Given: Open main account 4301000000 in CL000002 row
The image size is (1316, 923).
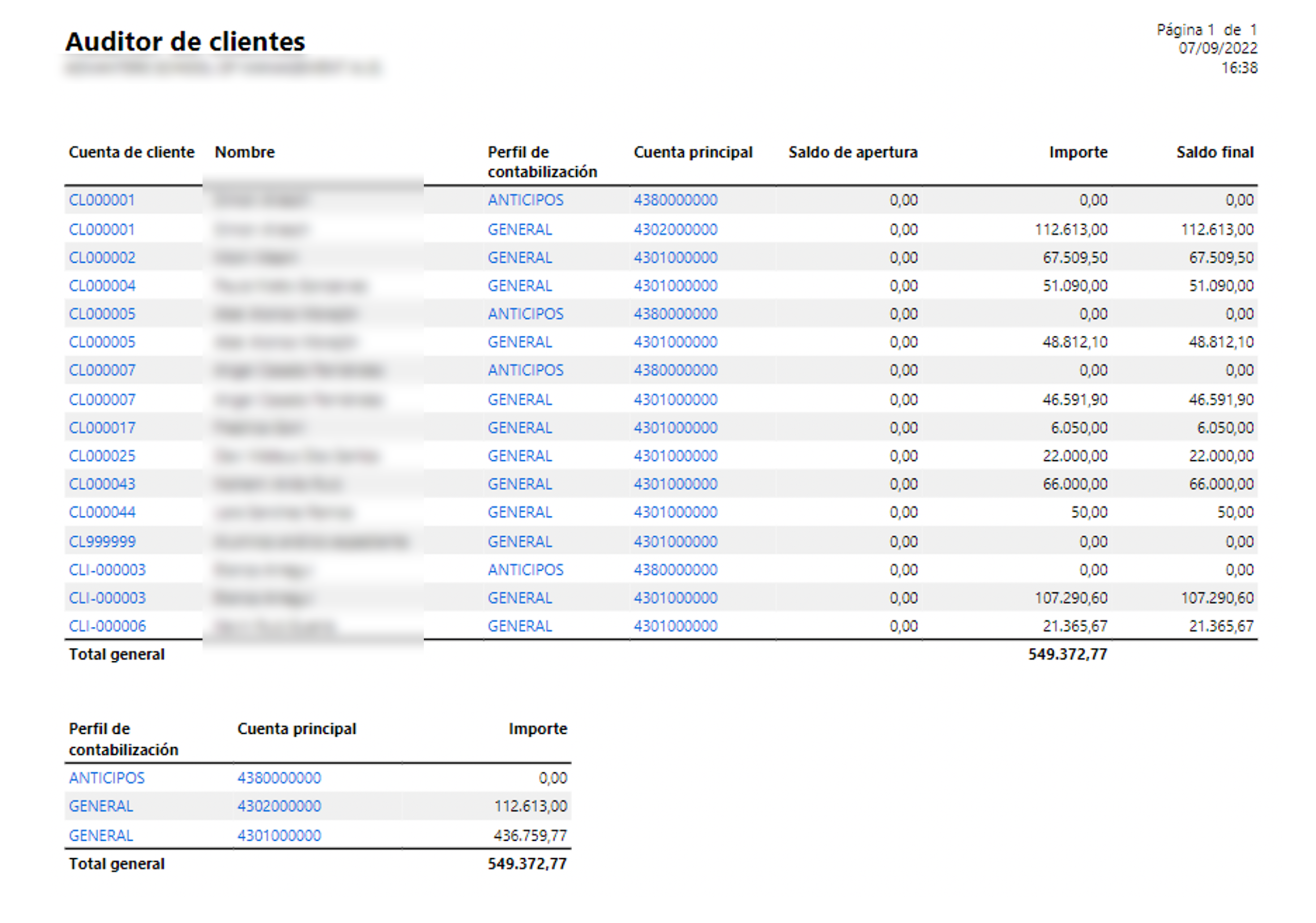Looking at the screenshot, I should pos(675,258).
